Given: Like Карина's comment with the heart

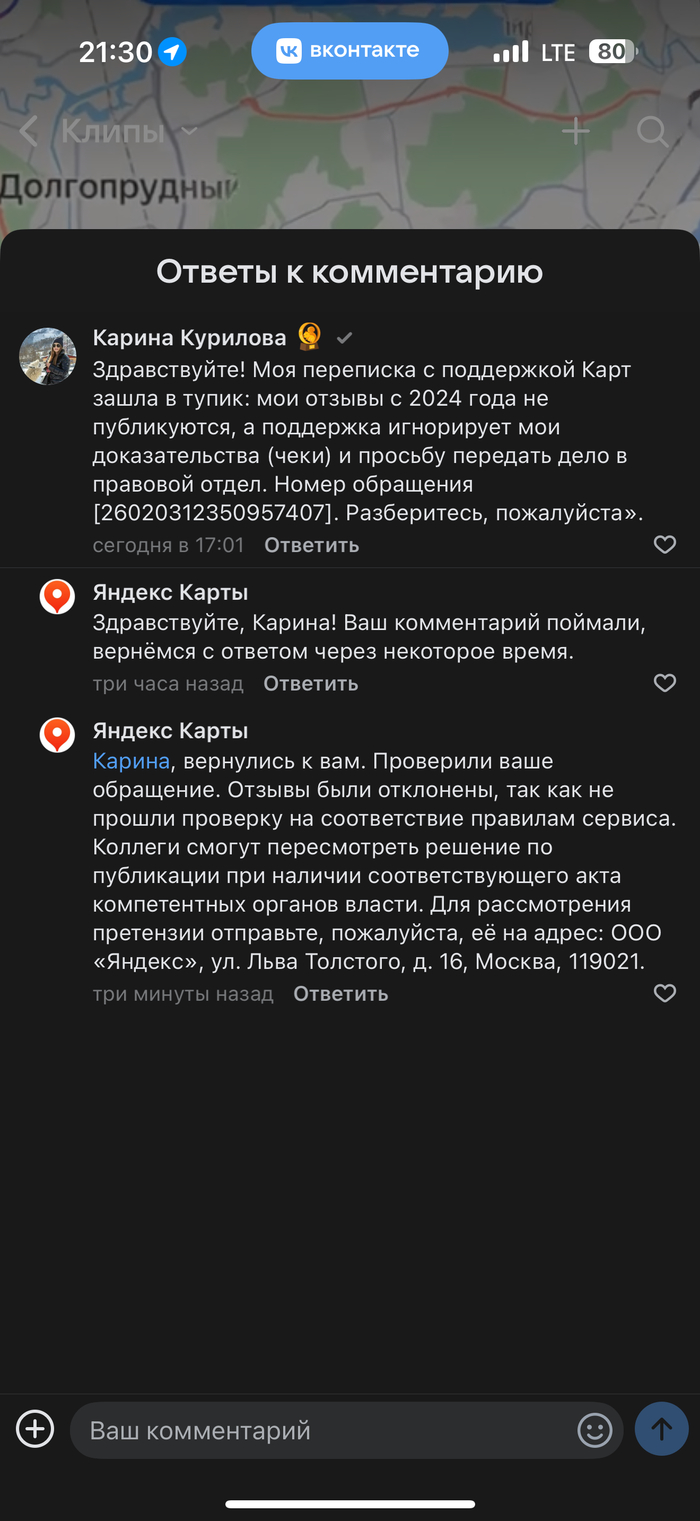Looking at the screenshot, I should (664, 544).
